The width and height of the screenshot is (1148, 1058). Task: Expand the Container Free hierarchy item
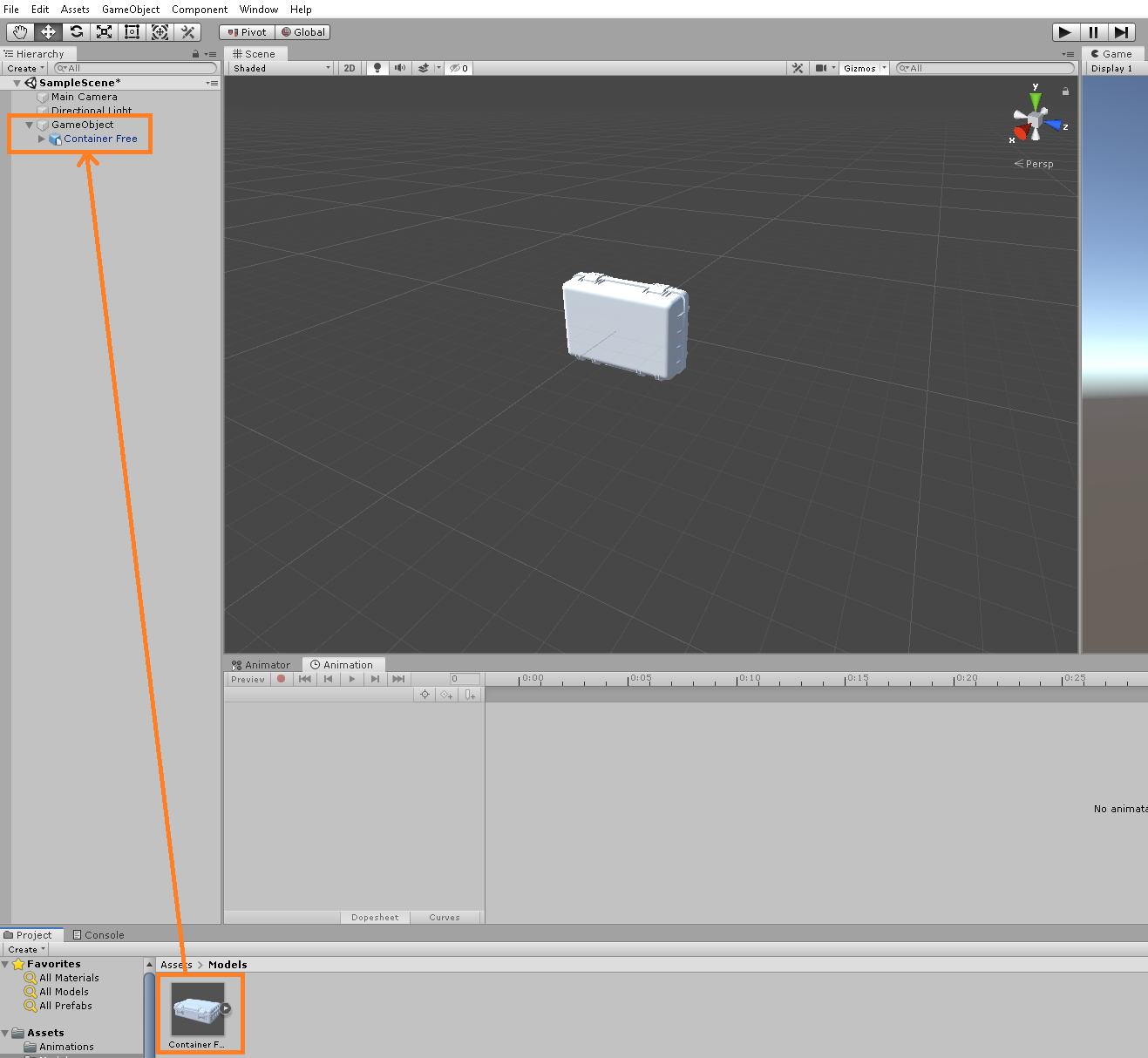(x=41, y=139)
